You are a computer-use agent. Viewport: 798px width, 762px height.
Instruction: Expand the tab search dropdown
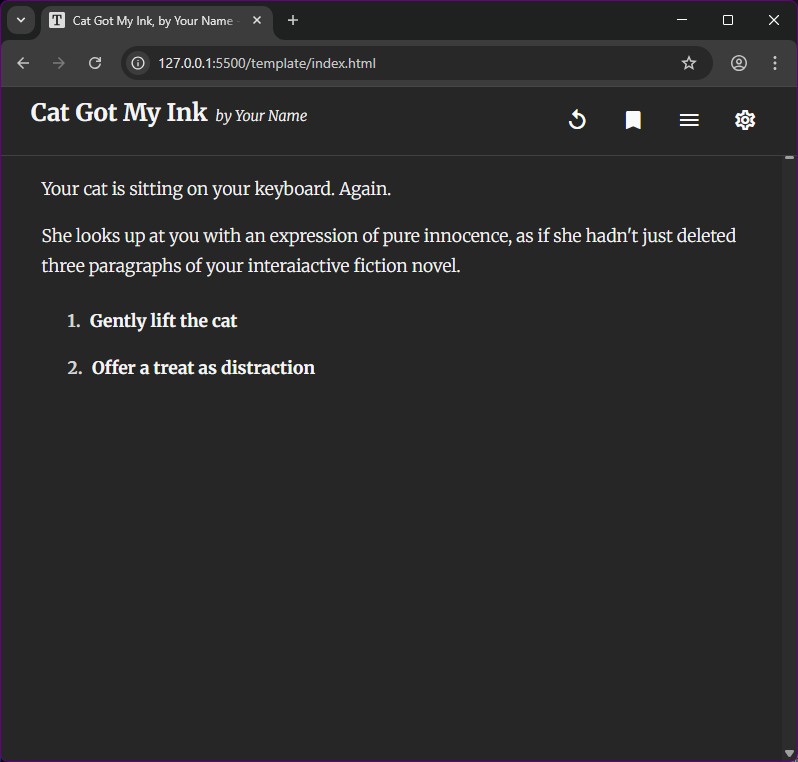(21, 20)
